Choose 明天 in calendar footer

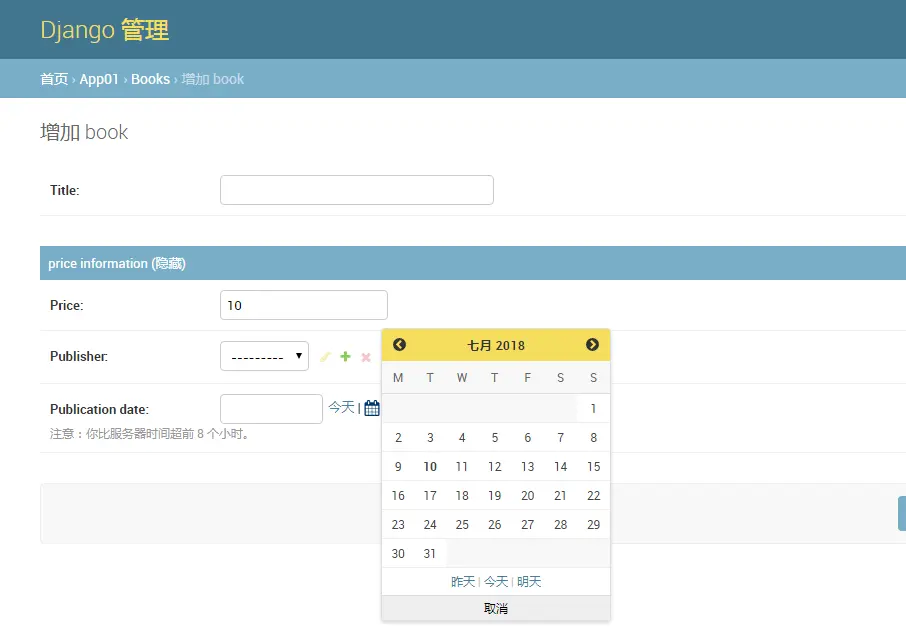click(x=529, y=582)
